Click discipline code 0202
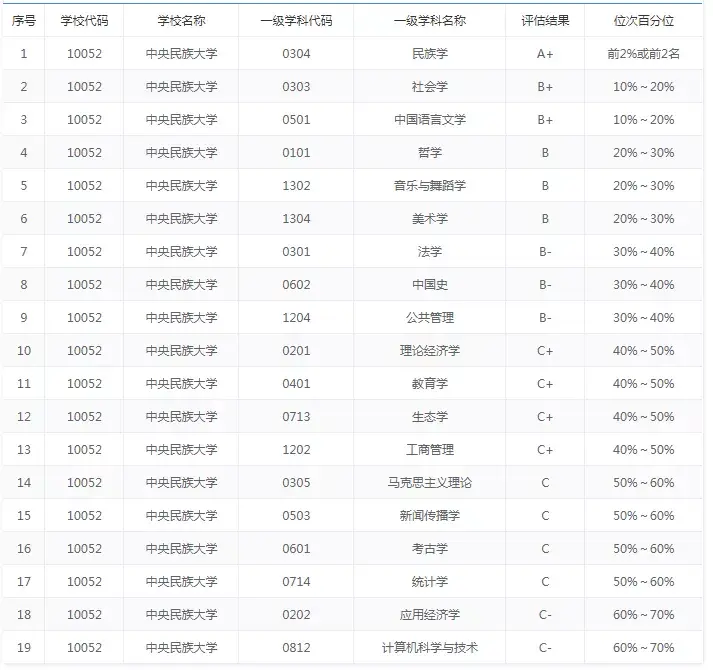 point(296,615)
